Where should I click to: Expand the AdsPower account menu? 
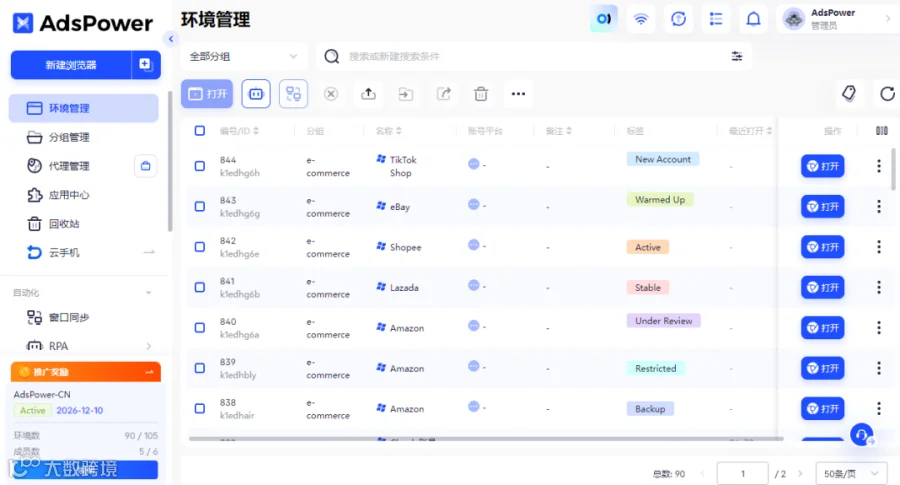pyautogui.click(x=888, y=19)
